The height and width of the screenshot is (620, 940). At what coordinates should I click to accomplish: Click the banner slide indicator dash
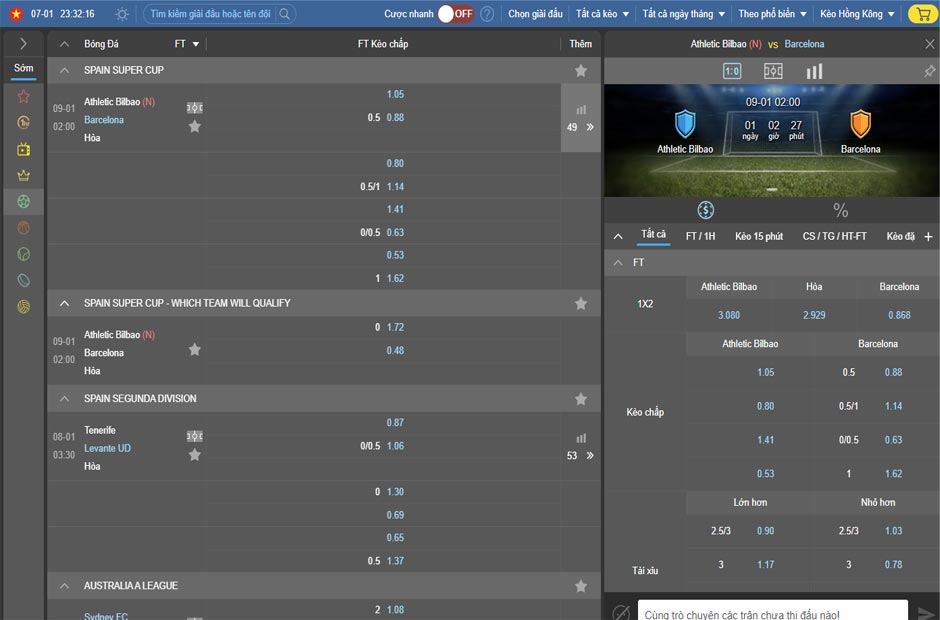772,189
